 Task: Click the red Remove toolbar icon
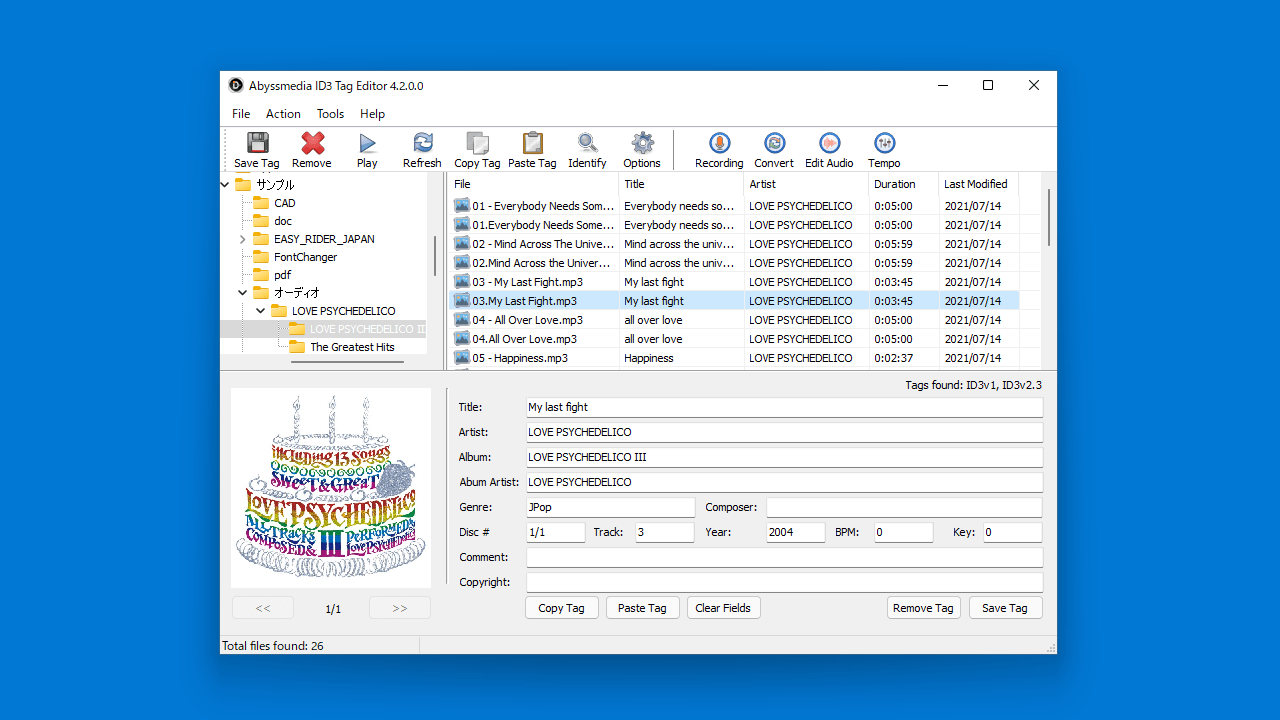point(312,143)
